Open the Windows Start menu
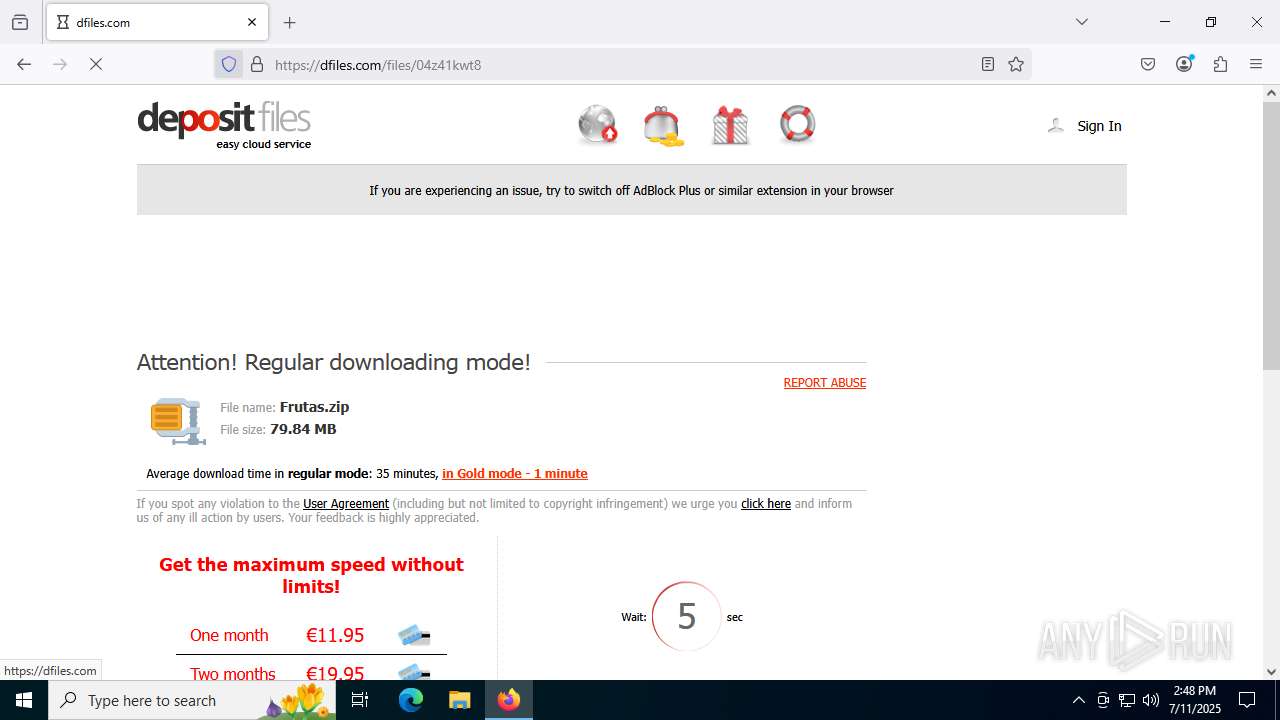Image resolution: width=1280 pixels, height=720 pixels. 24,700
